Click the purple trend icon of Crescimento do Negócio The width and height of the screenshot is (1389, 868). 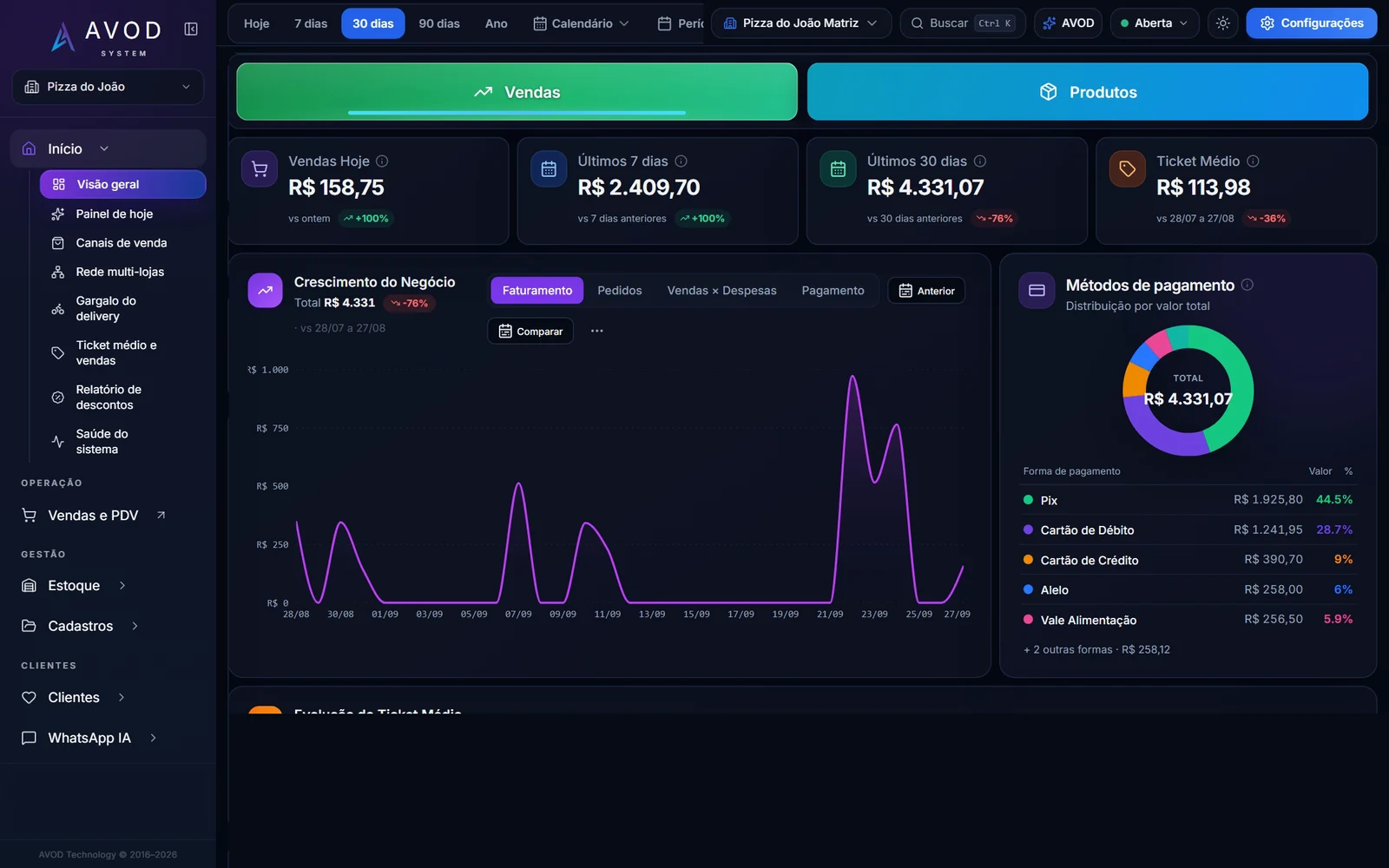point(266,291)
